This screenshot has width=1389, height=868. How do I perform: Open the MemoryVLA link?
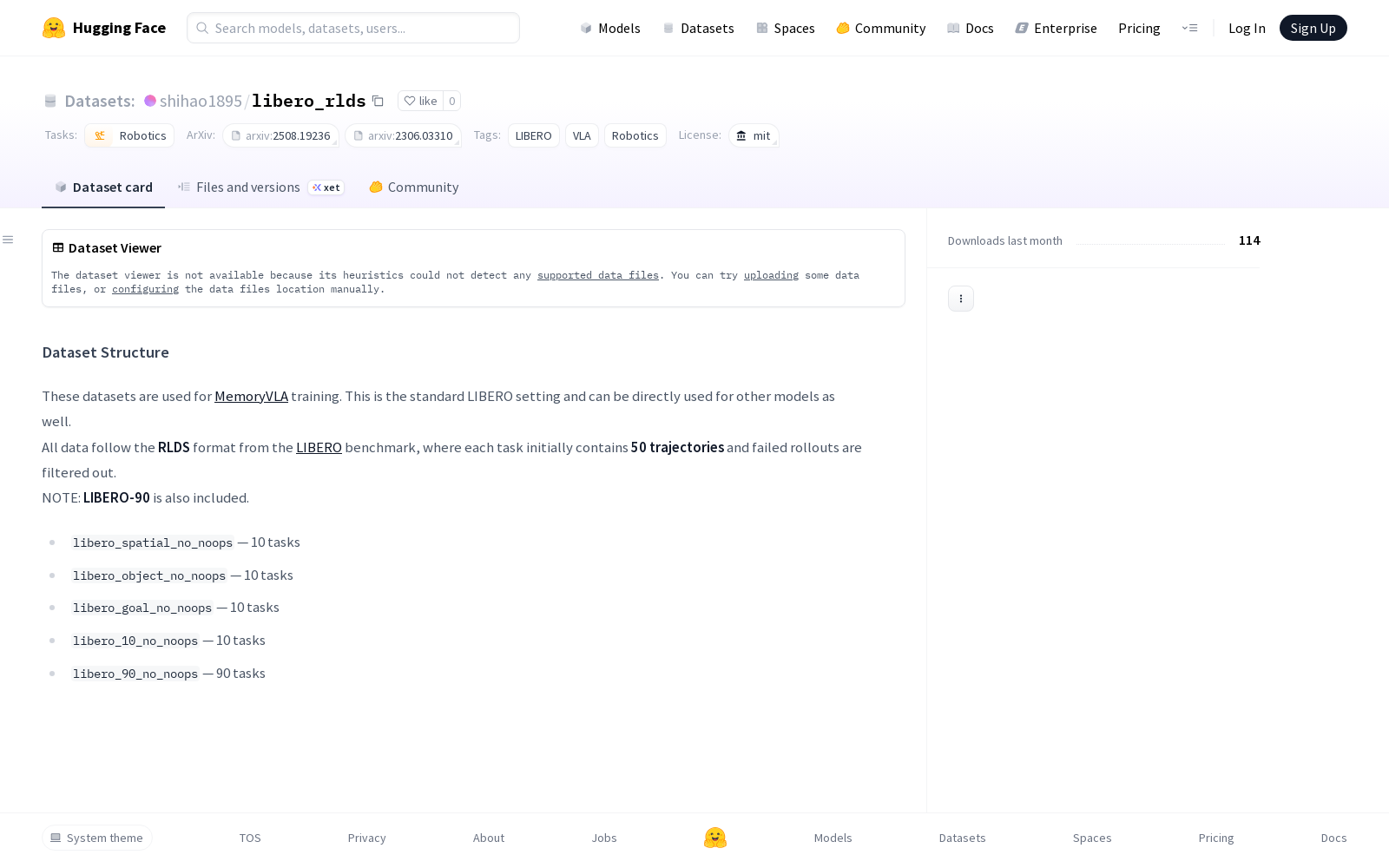pos(251,397)
